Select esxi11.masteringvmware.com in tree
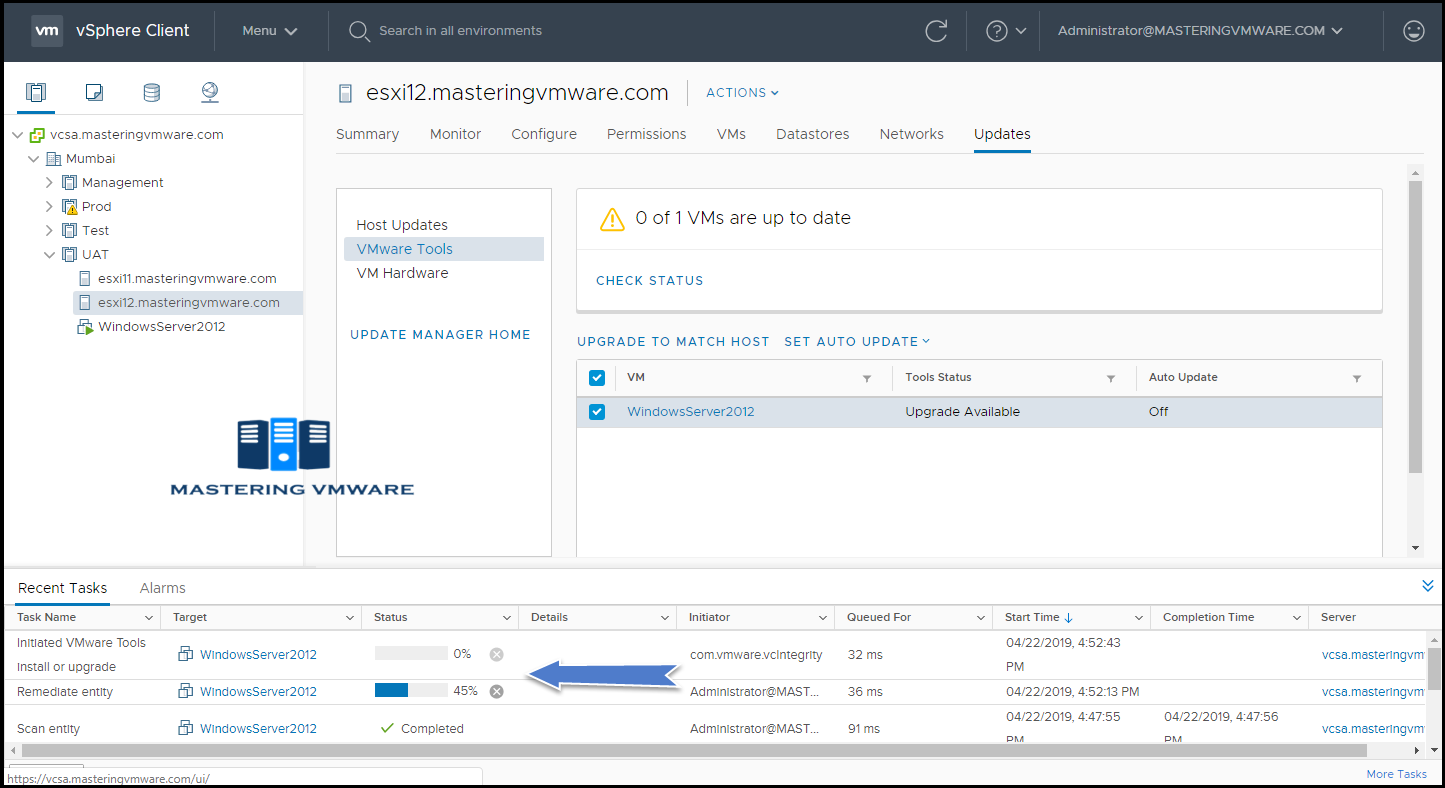Image resolution: width=1445 pixels, height=788 pixels. point(187,279)
